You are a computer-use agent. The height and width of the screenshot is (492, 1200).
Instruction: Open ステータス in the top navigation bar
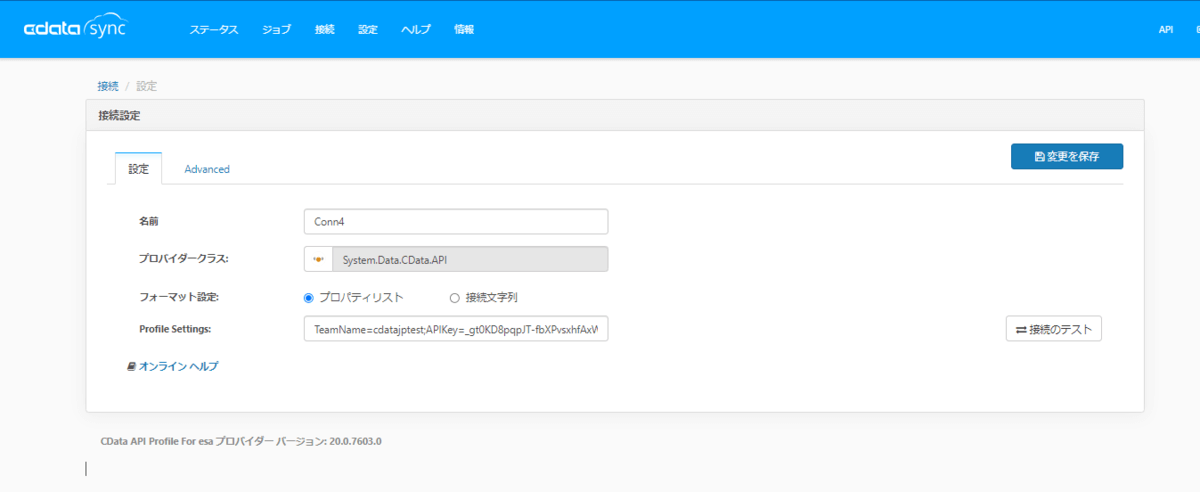click(x=214, y=30)
